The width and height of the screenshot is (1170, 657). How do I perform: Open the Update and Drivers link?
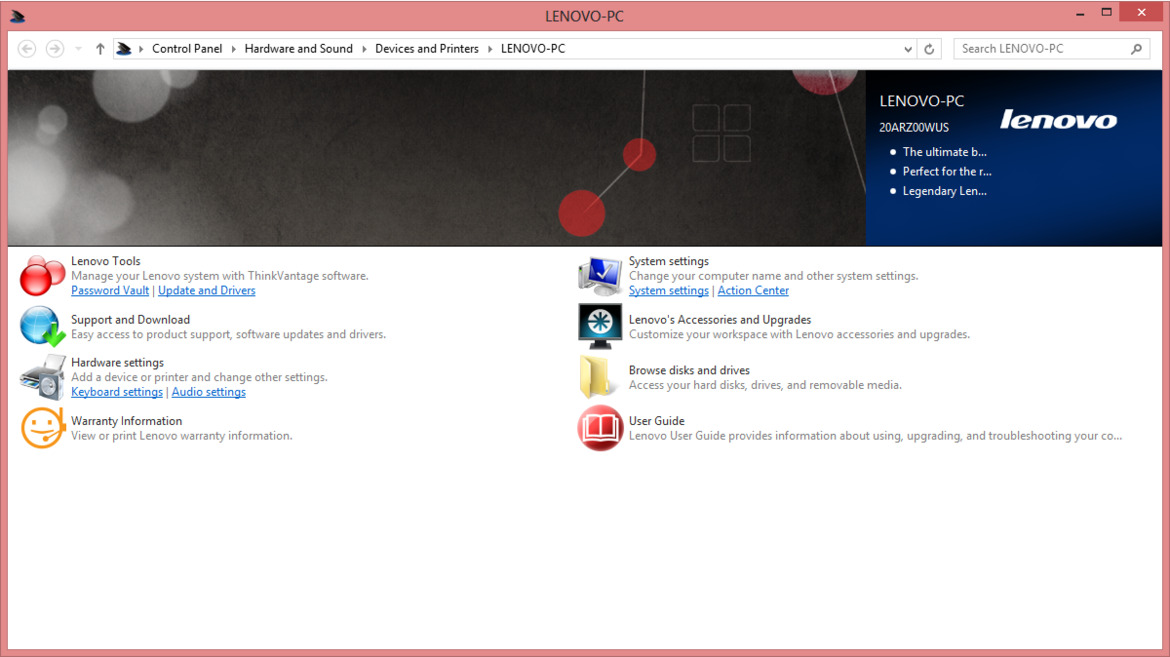pyautogui.click(x=207, y=290)
